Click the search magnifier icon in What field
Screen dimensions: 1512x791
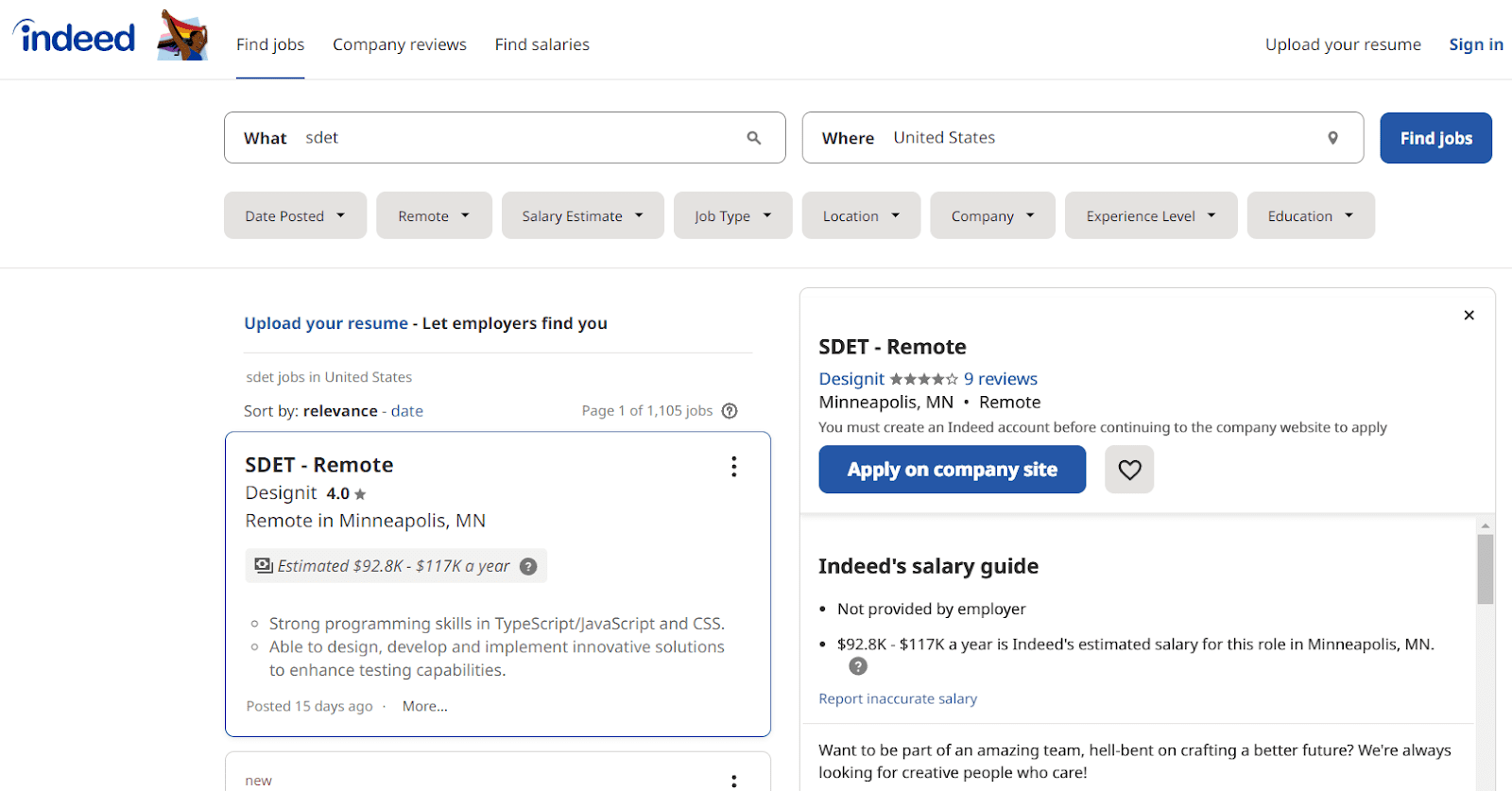click(x=754, y=138)
